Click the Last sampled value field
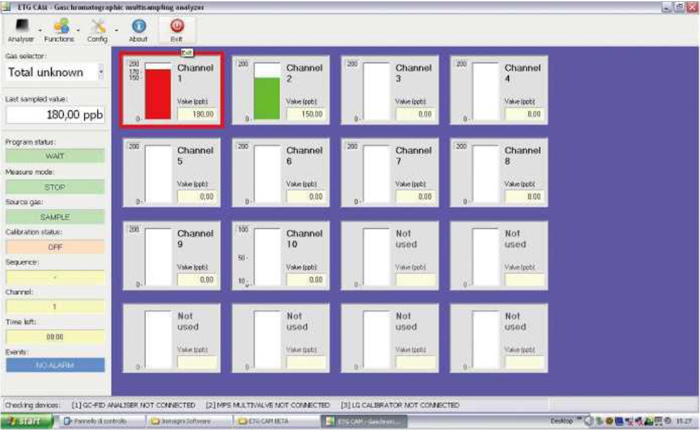Image resolution: width=700 pixels, height=430 pixels. pyautogui.click(x=54, y=115)
